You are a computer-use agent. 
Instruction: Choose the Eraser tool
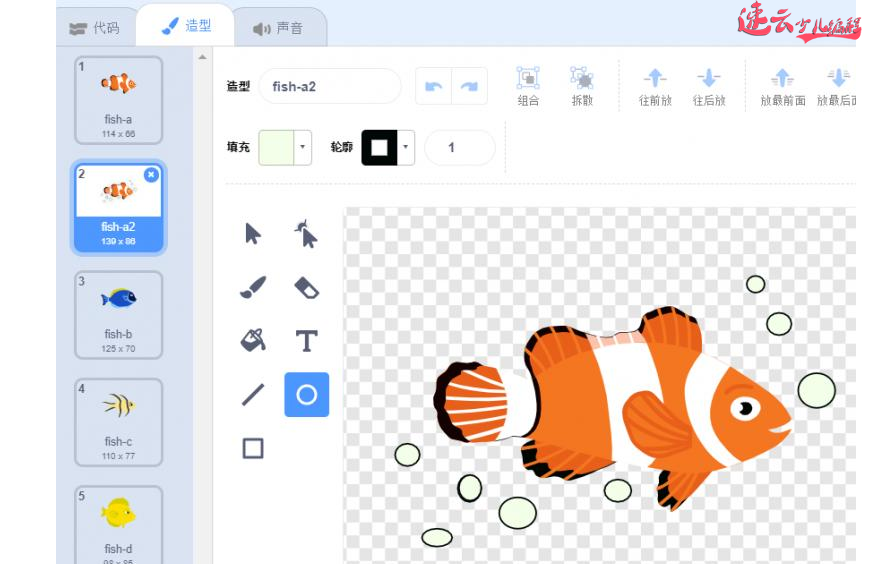[306, 288]
